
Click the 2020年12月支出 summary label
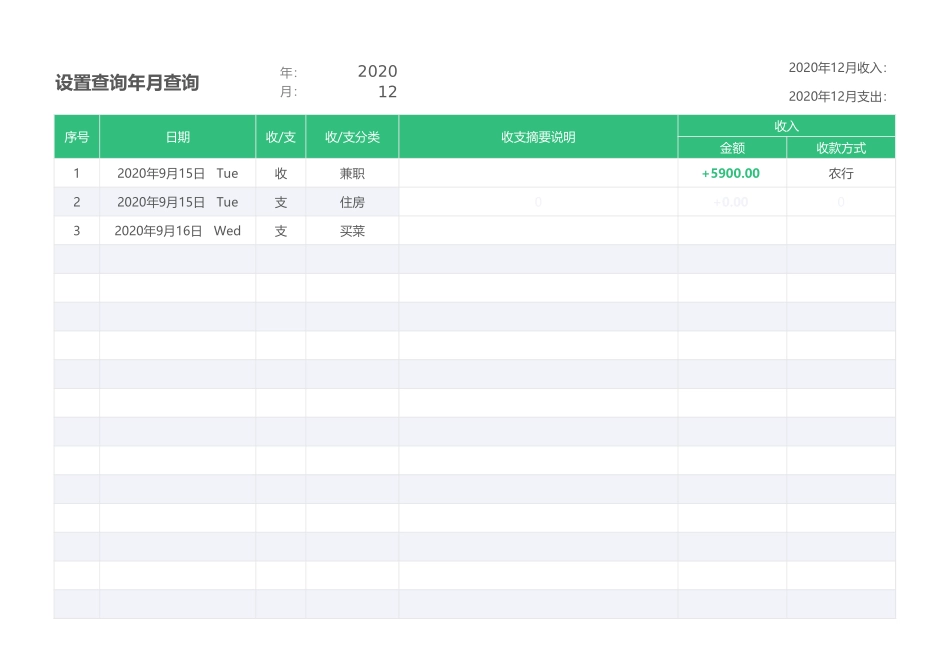pyautogui.click(x=838, y=98)
